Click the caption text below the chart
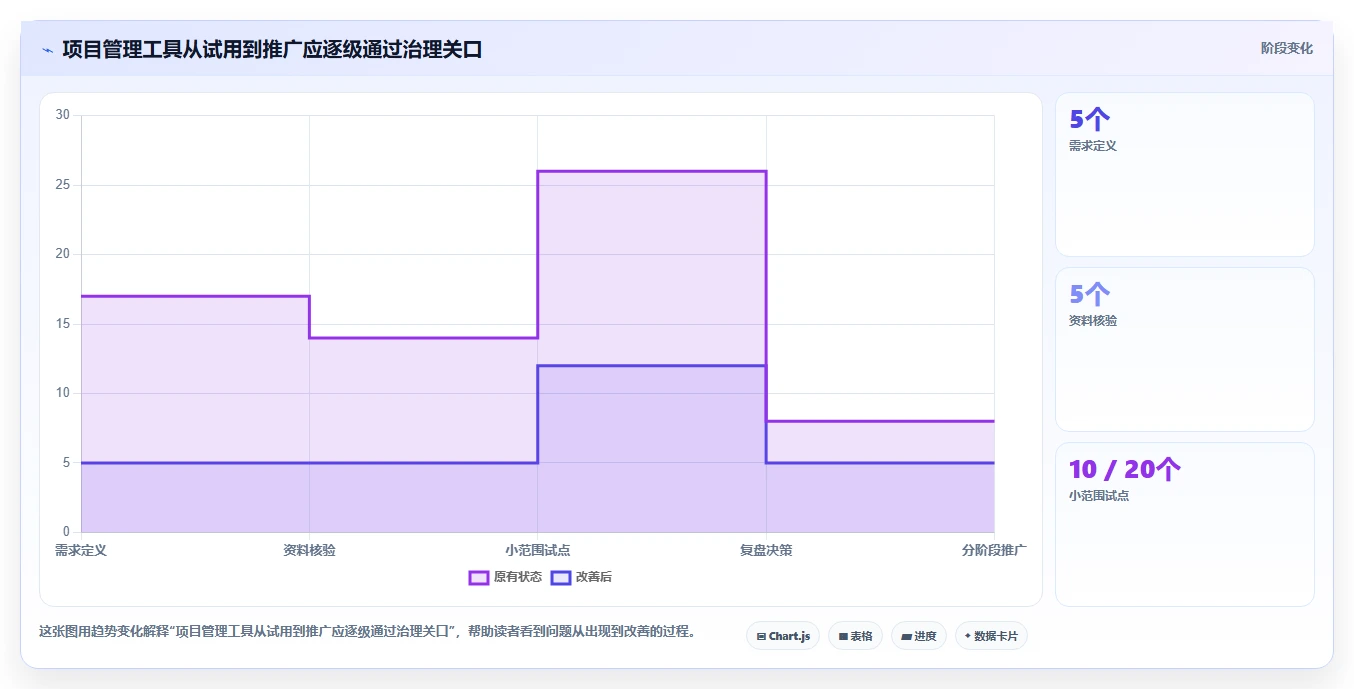 coord(367,632)
